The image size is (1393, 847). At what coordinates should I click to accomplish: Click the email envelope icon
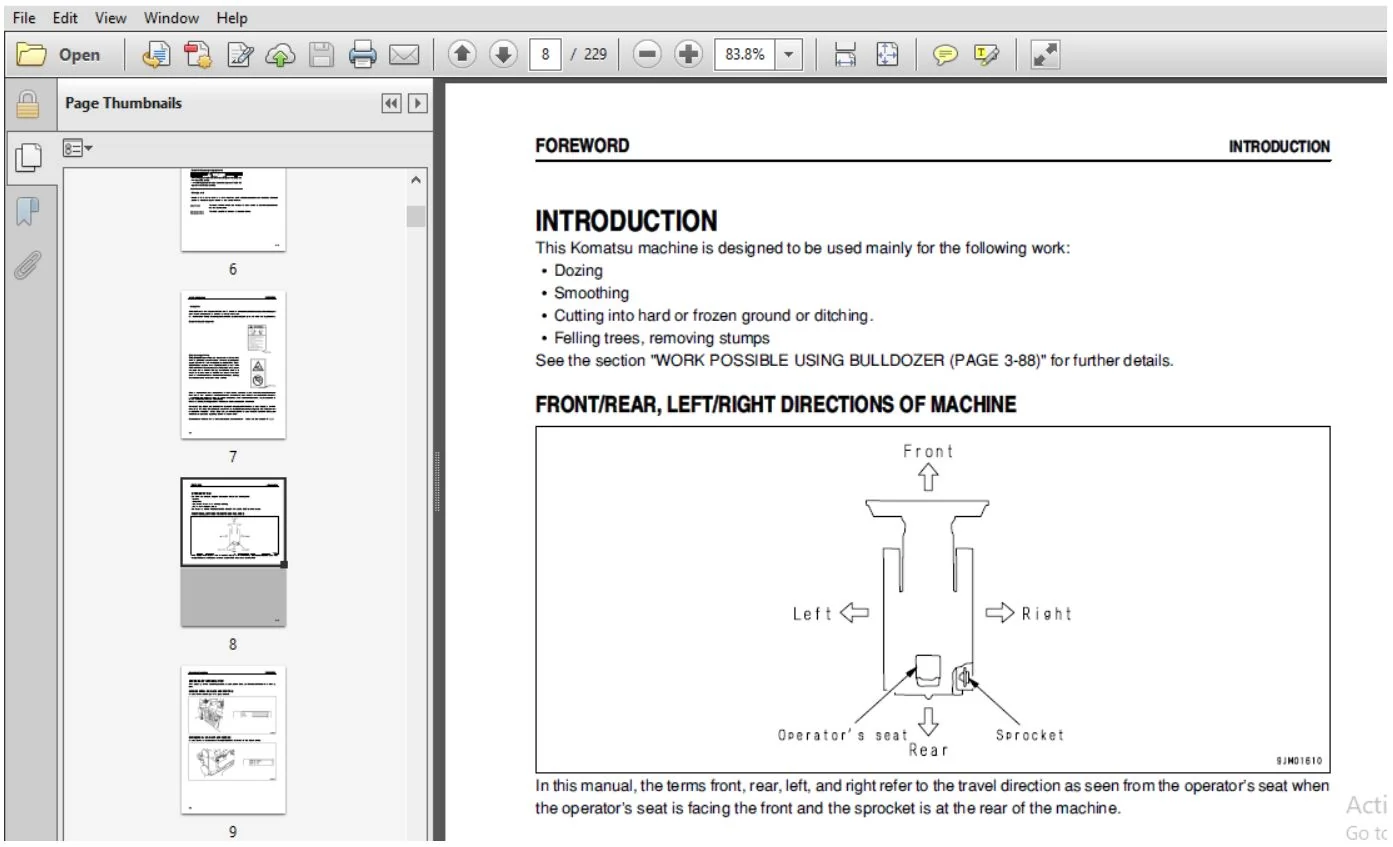click(403, 55)
